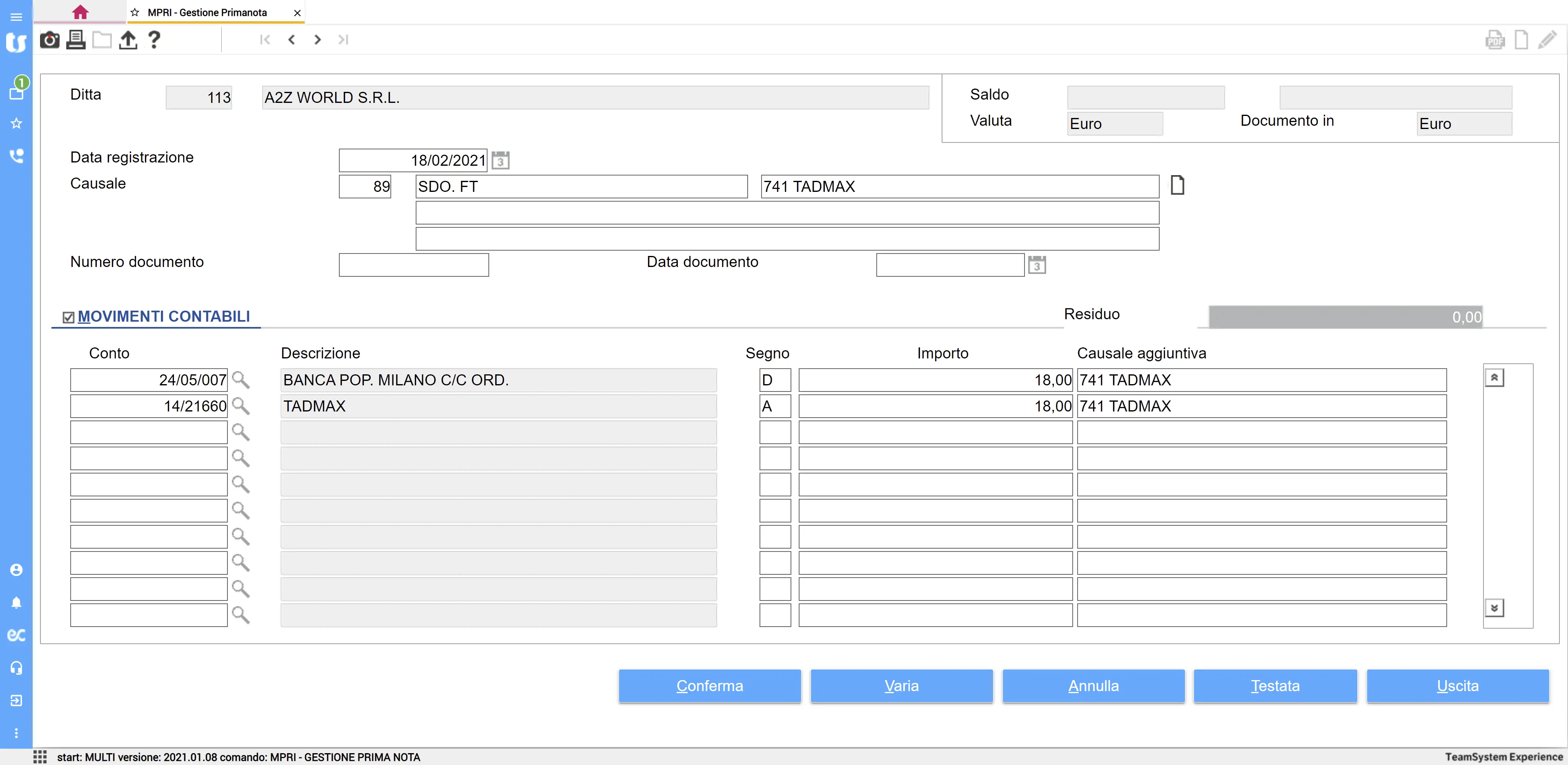
Task: Switch to the Home tab
Action: click(x=80, y=12)
